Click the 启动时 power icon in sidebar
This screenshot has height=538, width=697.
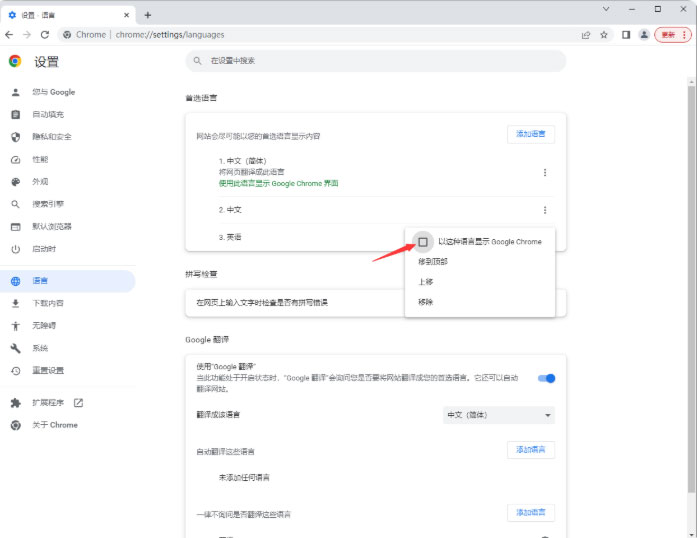(x=16, y=249)
